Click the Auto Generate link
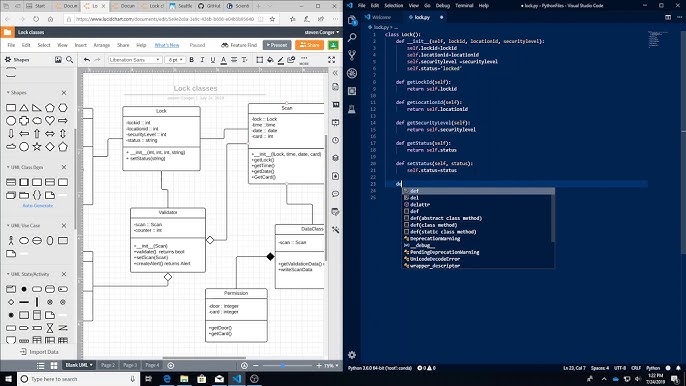Viewport: 686px width, 386px height. (x=38, y=206)
